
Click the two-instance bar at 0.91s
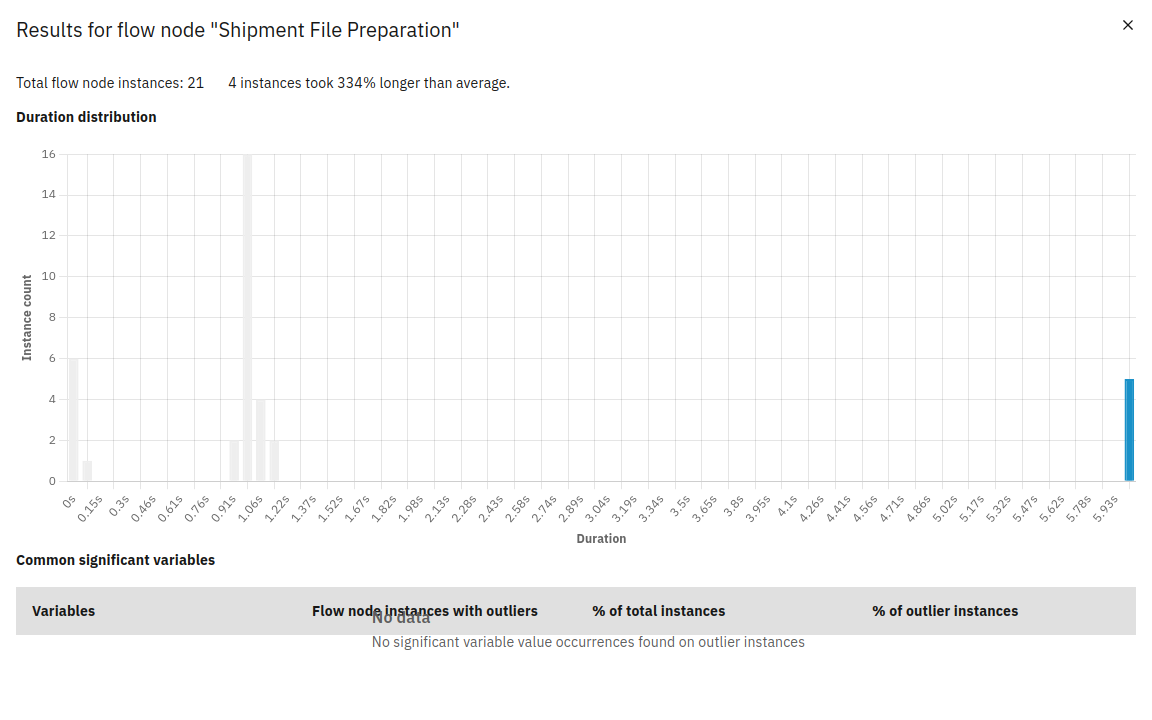pyautogui.click(x=234, y=461)
